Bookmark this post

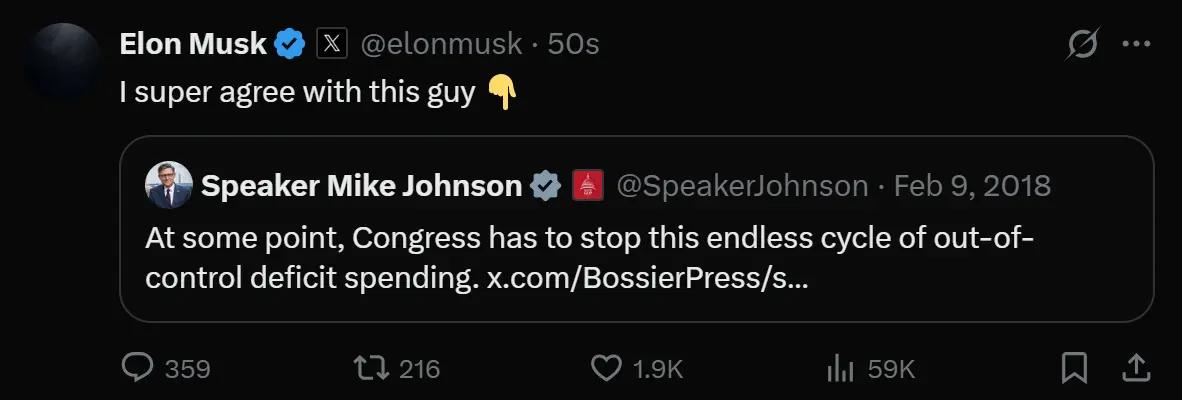pyautogui.click(x=1074, y=368)
